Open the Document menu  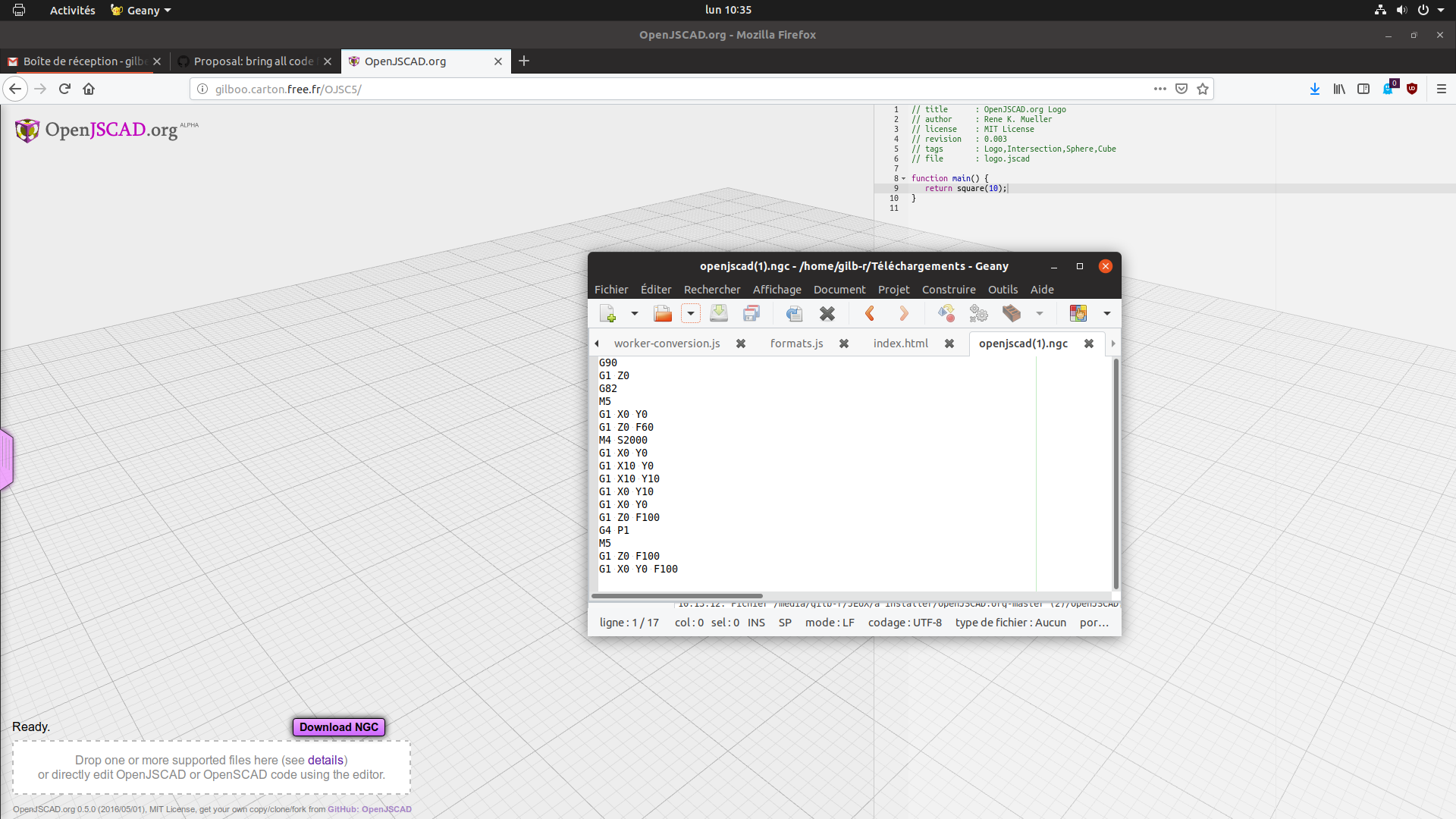click(839, 290)
